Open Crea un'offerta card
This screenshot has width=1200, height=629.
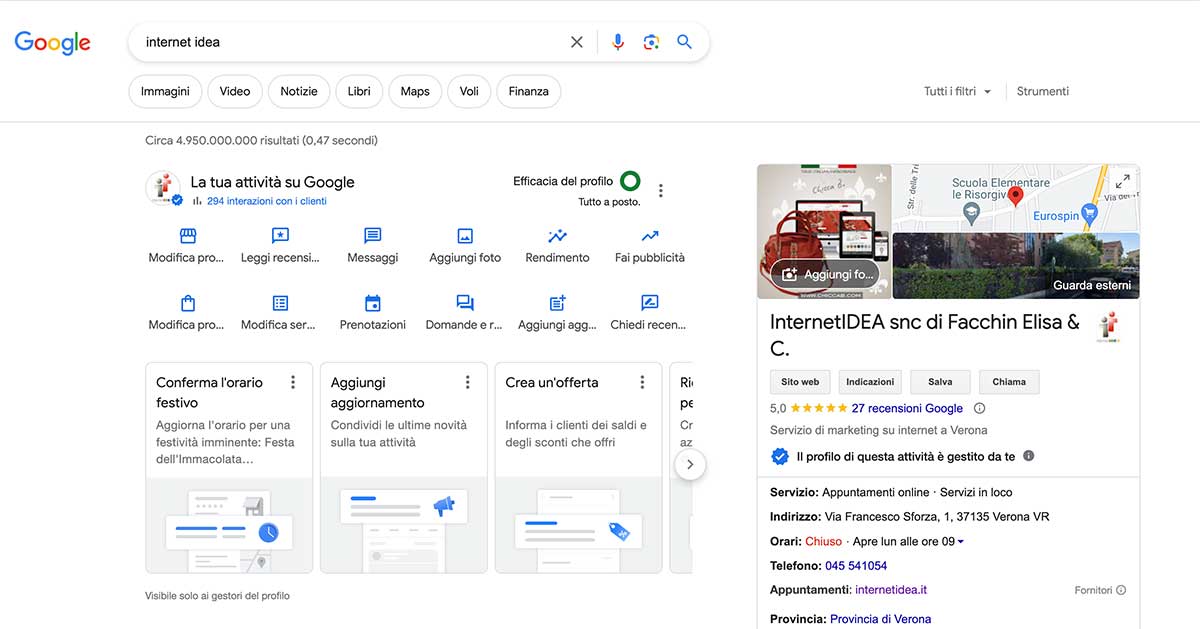click(578, 468)
